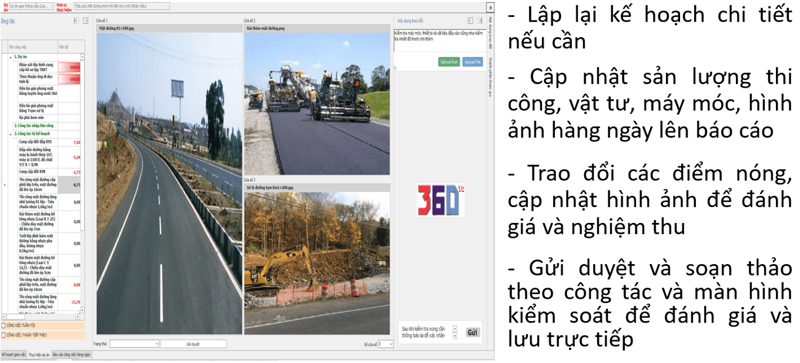
Task: Switch to the 'Thực hiện dự án' tab
Action: coord(39,354)
